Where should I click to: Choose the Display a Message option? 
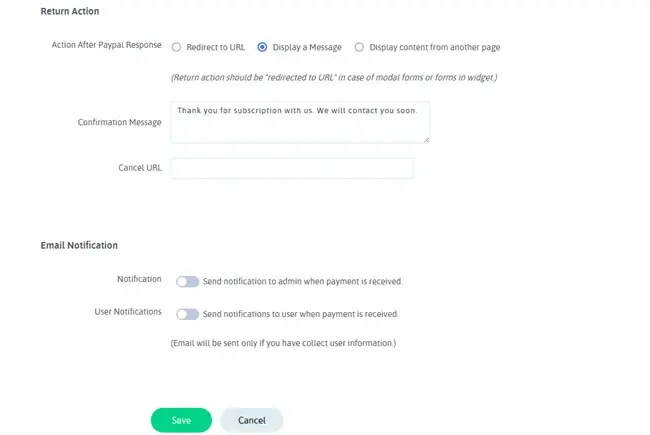coord(262,47)
